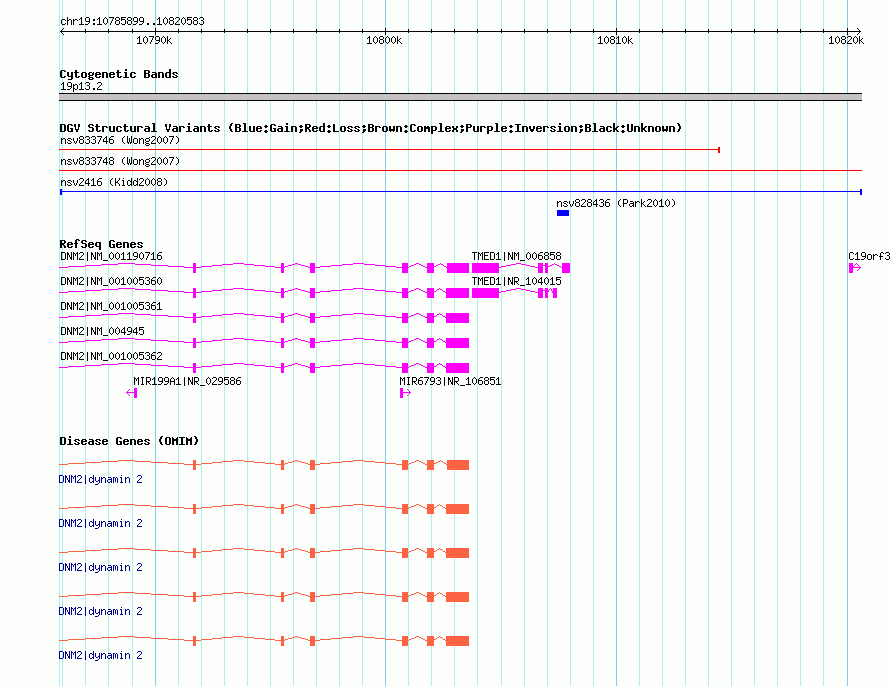Open the nsv833748 (Wong2007) variant label

coord(120,161)
